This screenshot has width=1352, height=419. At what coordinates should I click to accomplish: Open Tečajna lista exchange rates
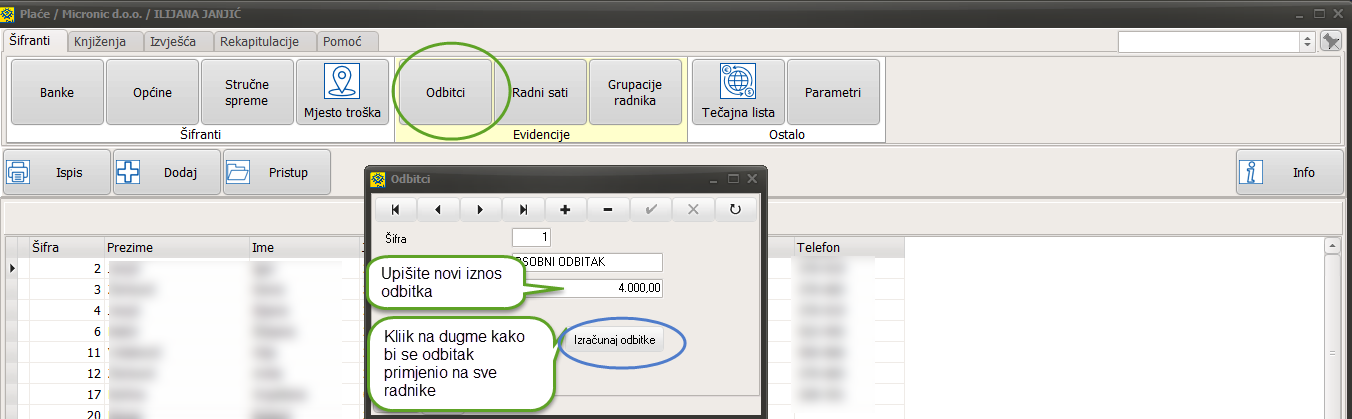(738, 92)
